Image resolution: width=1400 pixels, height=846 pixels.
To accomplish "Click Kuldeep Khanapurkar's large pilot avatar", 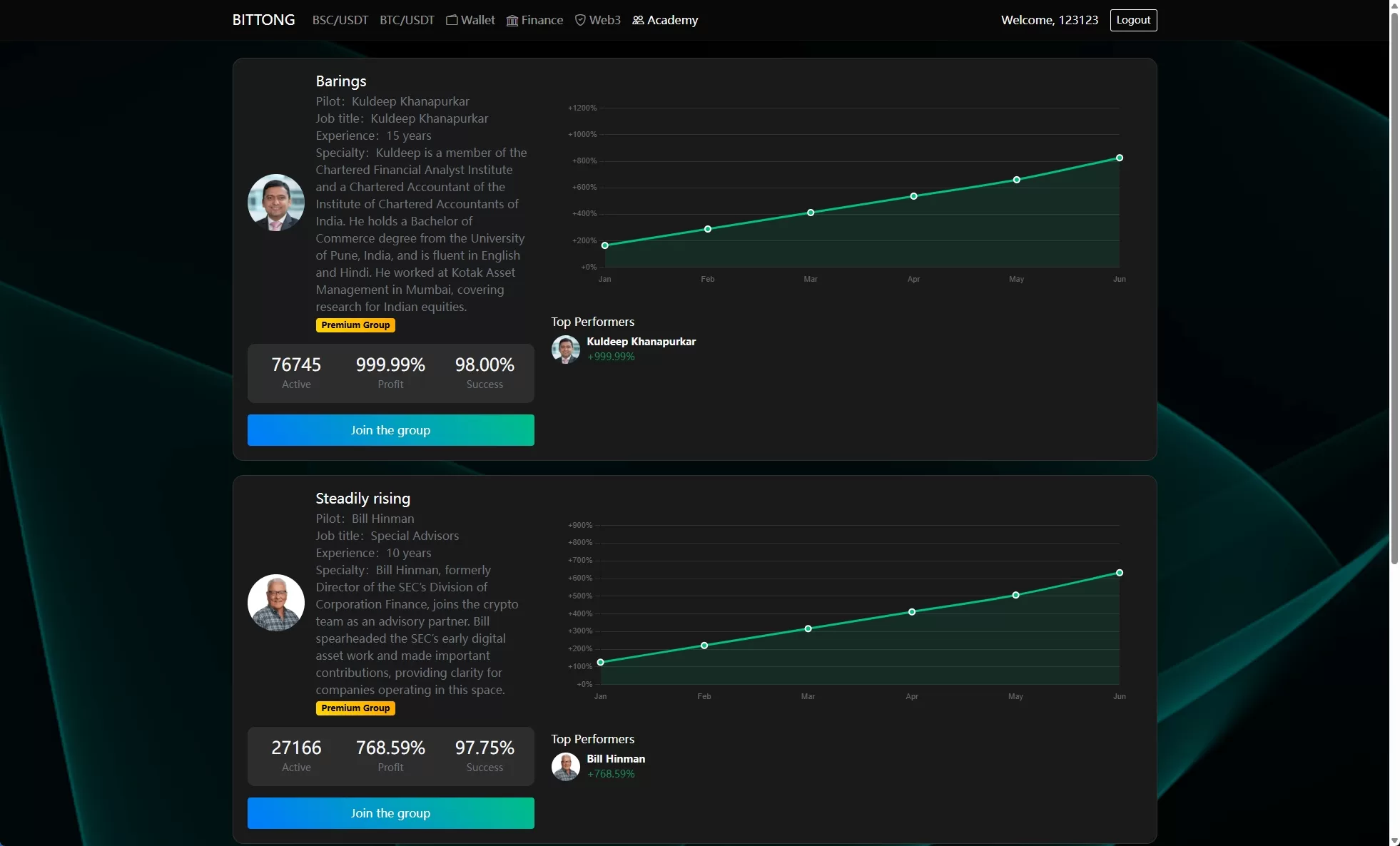I will [x=276, y=203].
